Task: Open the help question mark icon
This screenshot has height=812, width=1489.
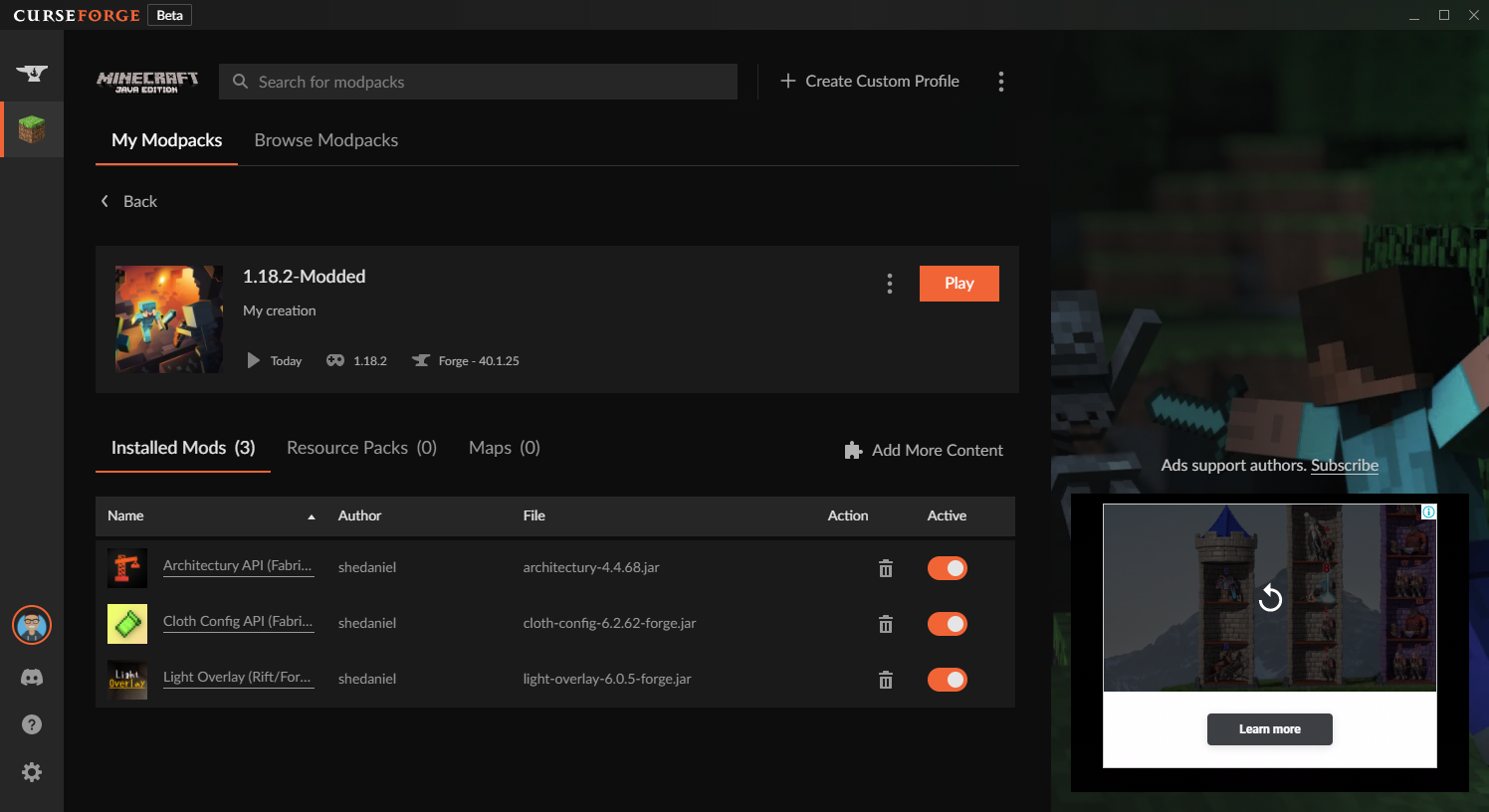Action: (32, 724)
